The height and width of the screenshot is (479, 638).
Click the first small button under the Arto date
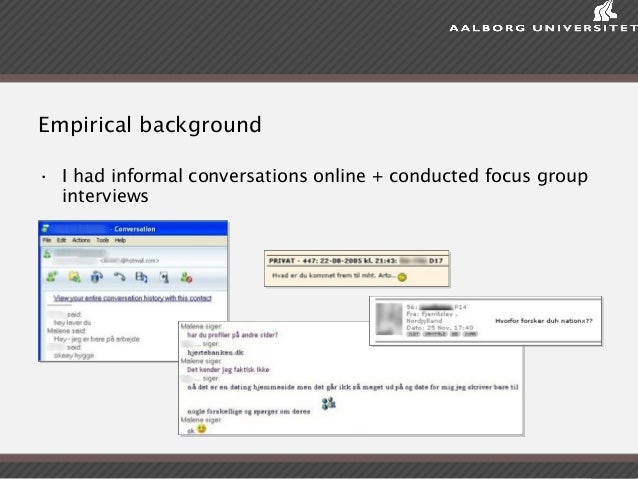(413, 334)
